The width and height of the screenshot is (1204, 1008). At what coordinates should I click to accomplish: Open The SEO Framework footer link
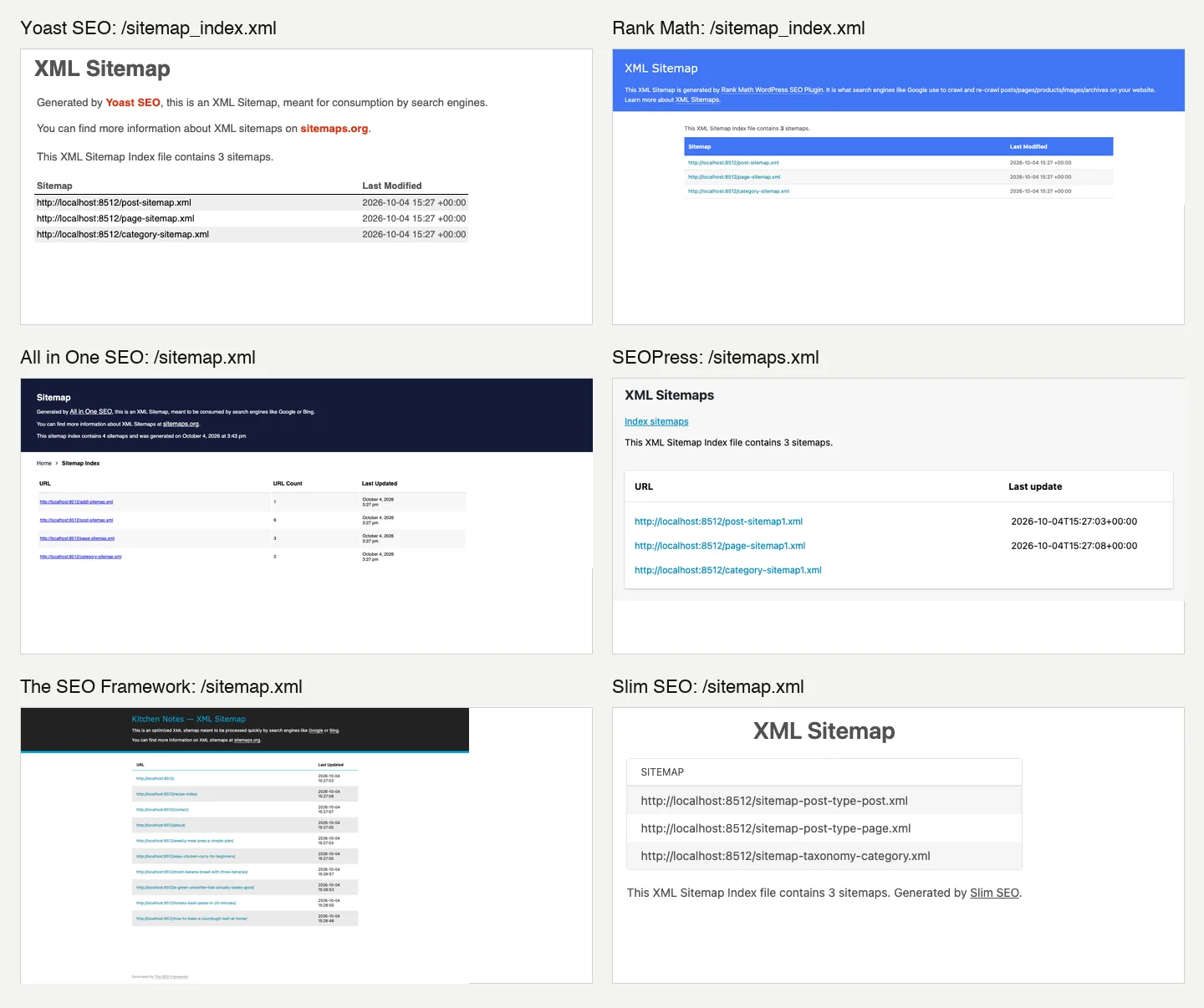click(x=171, y=976)
